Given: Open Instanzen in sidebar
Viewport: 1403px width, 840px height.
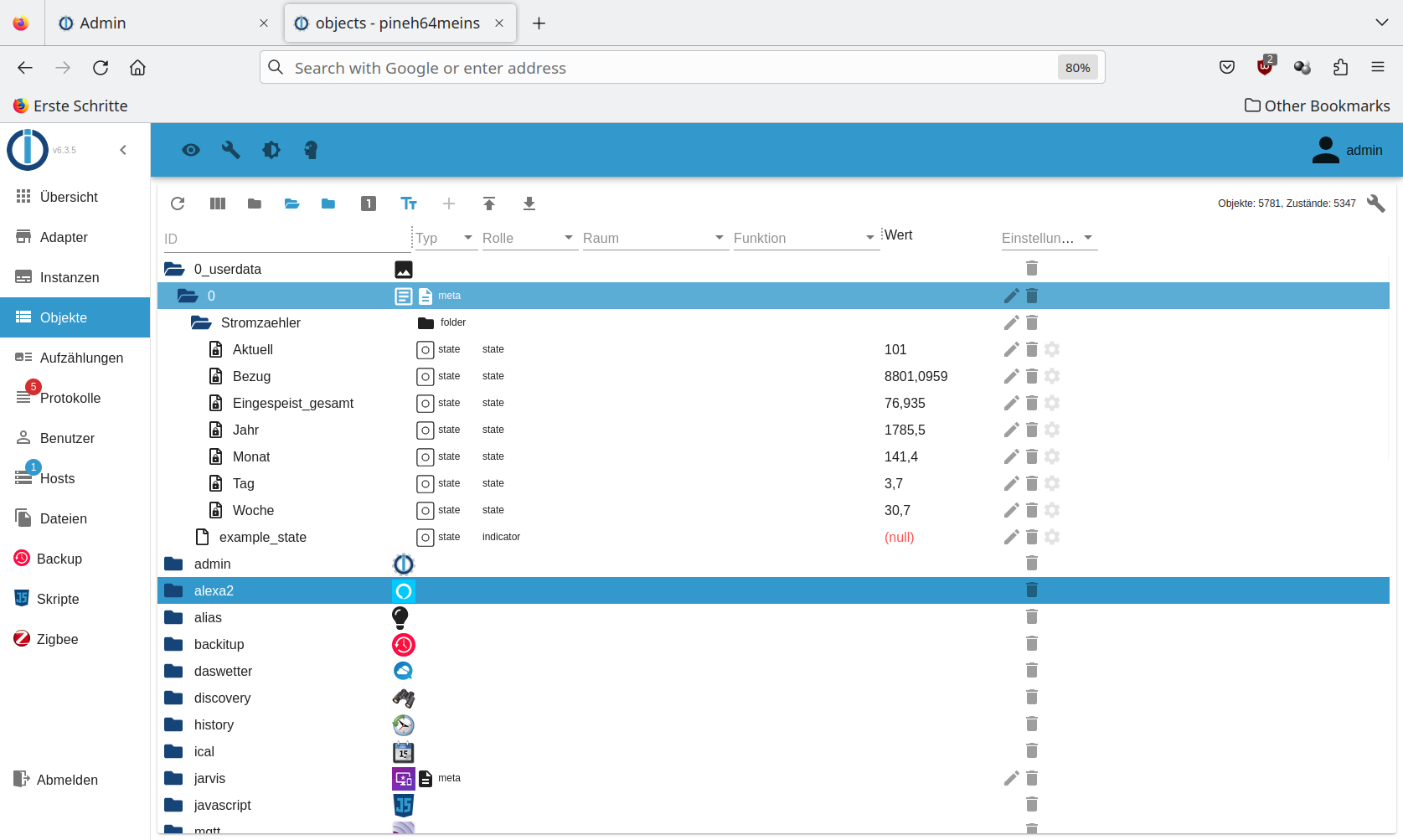Looking at the screenshot, I should pyautogui.click(x=75, y=277).
